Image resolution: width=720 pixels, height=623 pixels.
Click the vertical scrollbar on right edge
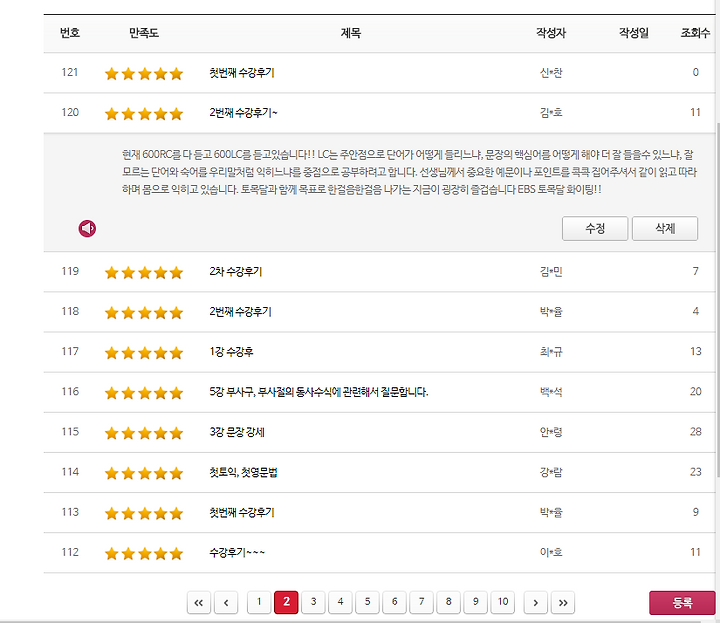point(718,301)
